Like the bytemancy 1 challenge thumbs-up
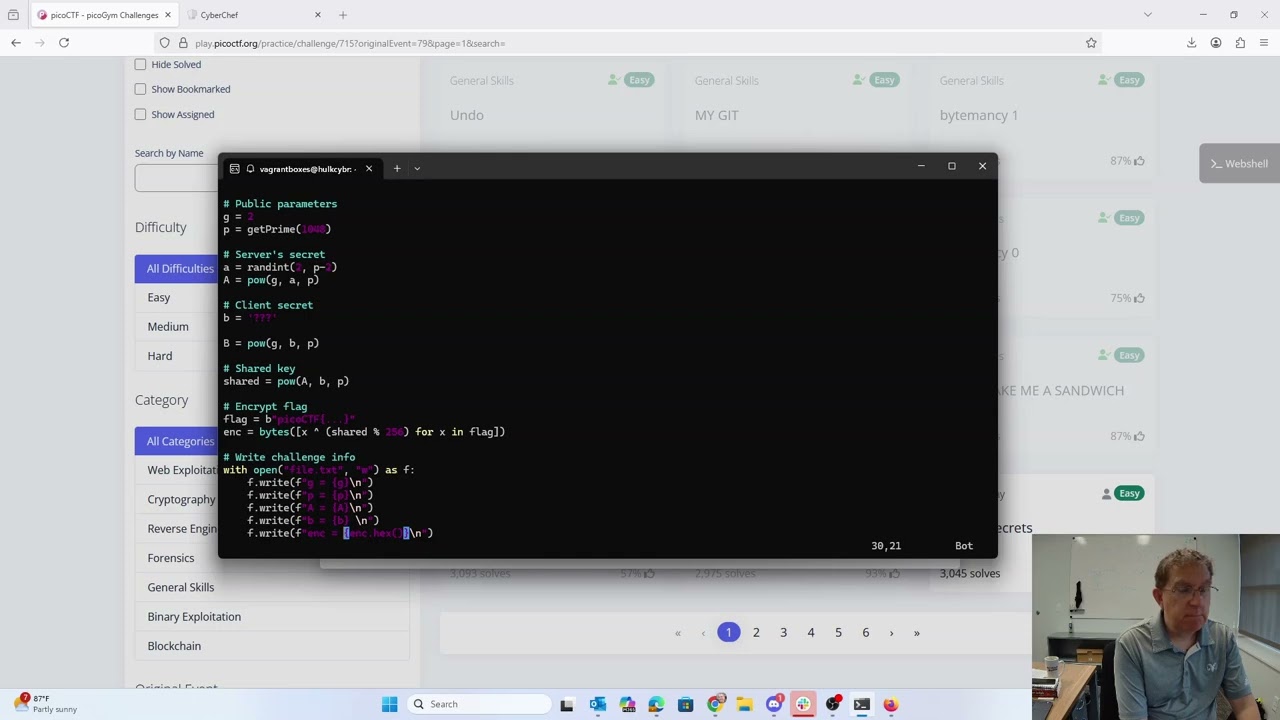The image size is (1280, 720). click(x=1138, y=160)
